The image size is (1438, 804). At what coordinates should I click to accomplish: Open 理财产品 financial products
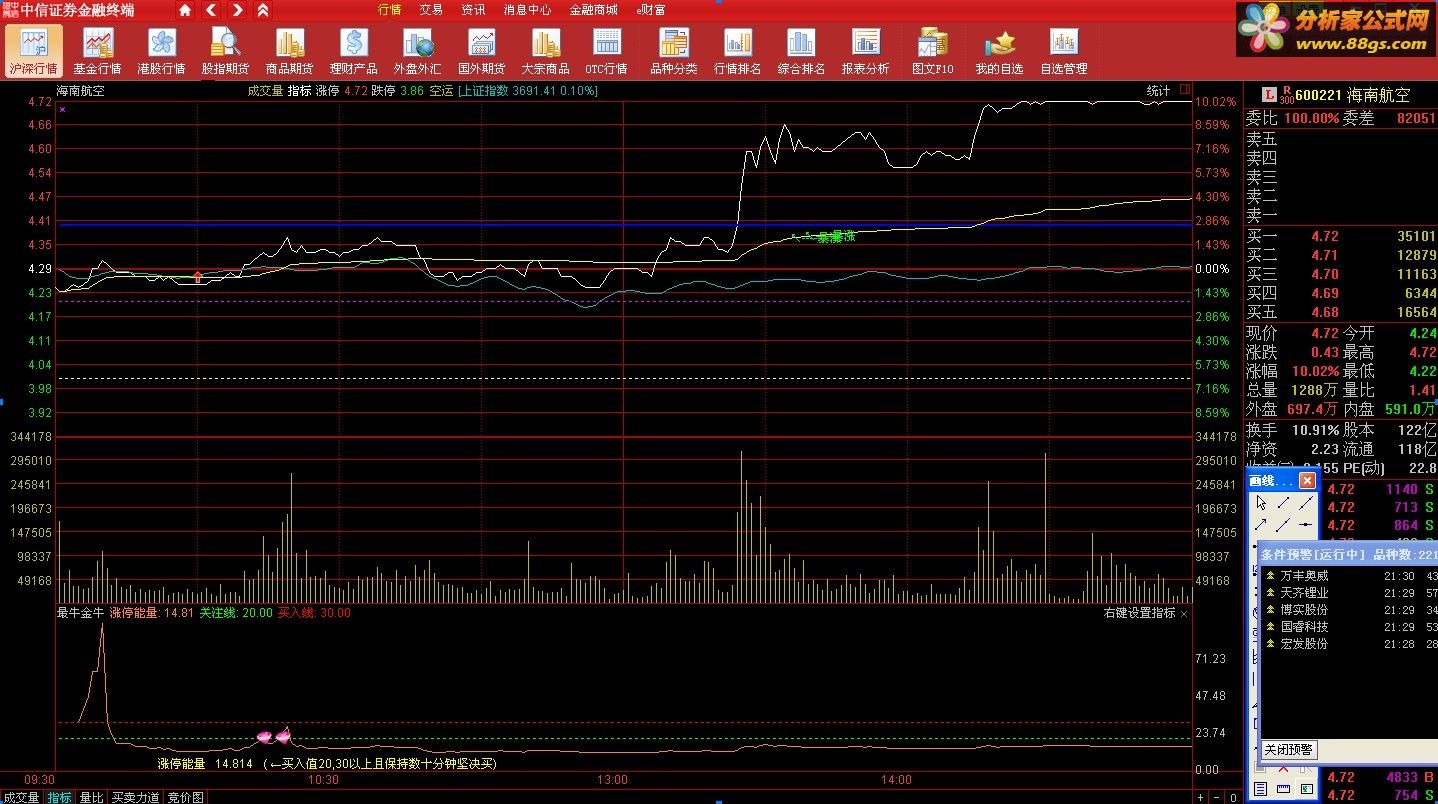pyautogui.click(x=353, y=52)
